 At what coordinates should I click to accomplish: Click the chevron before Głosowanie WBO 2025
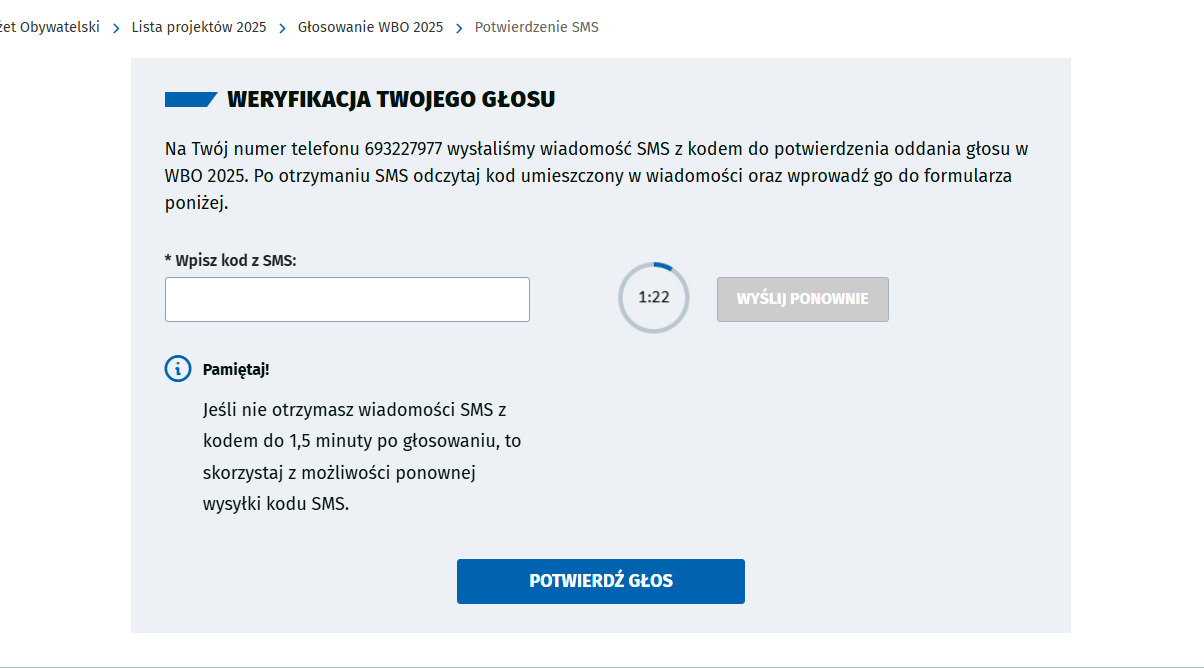point(282,28)
